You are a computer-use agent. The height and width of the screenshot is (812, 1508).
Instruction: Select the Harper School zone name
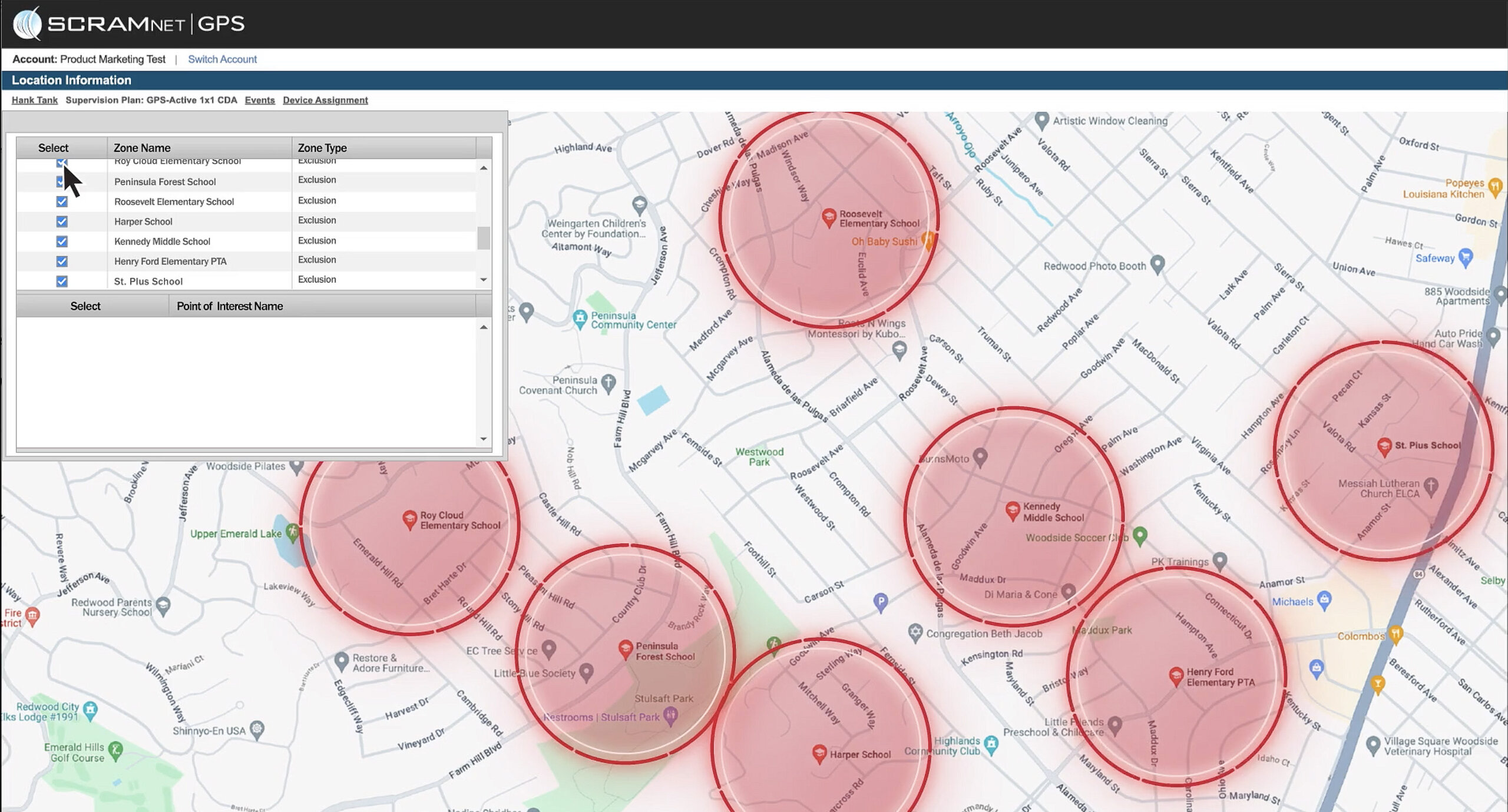(x=143, y=222)
